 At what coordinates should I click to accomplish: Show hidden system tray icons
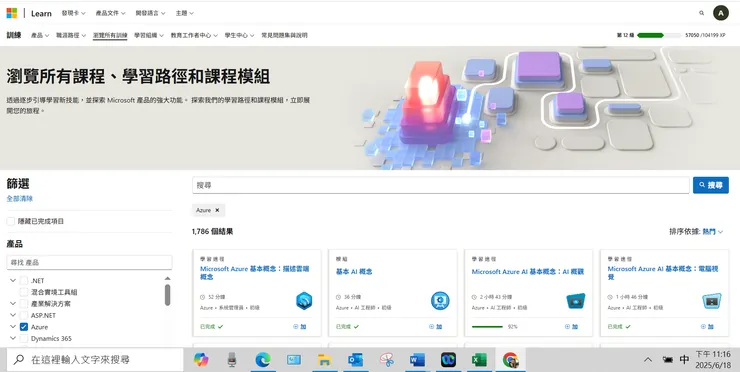pos(648,360)
